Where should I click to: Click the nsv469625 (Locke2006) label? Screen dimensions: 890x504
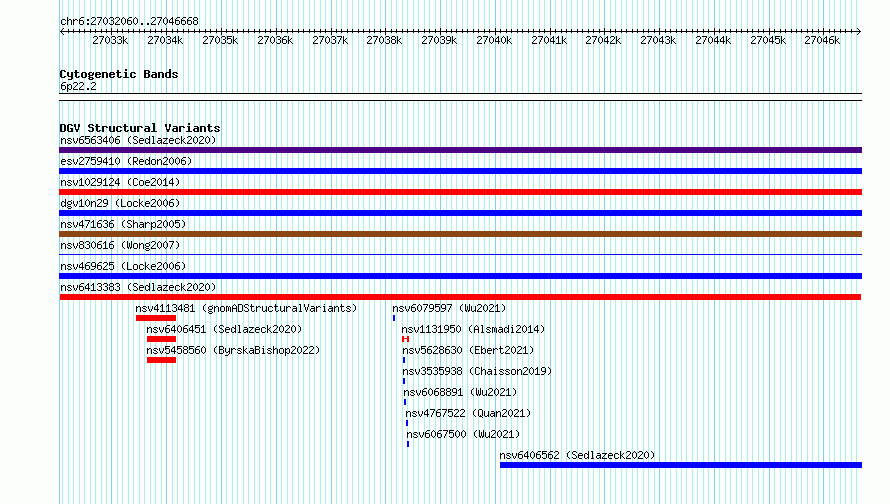point(123,266)
